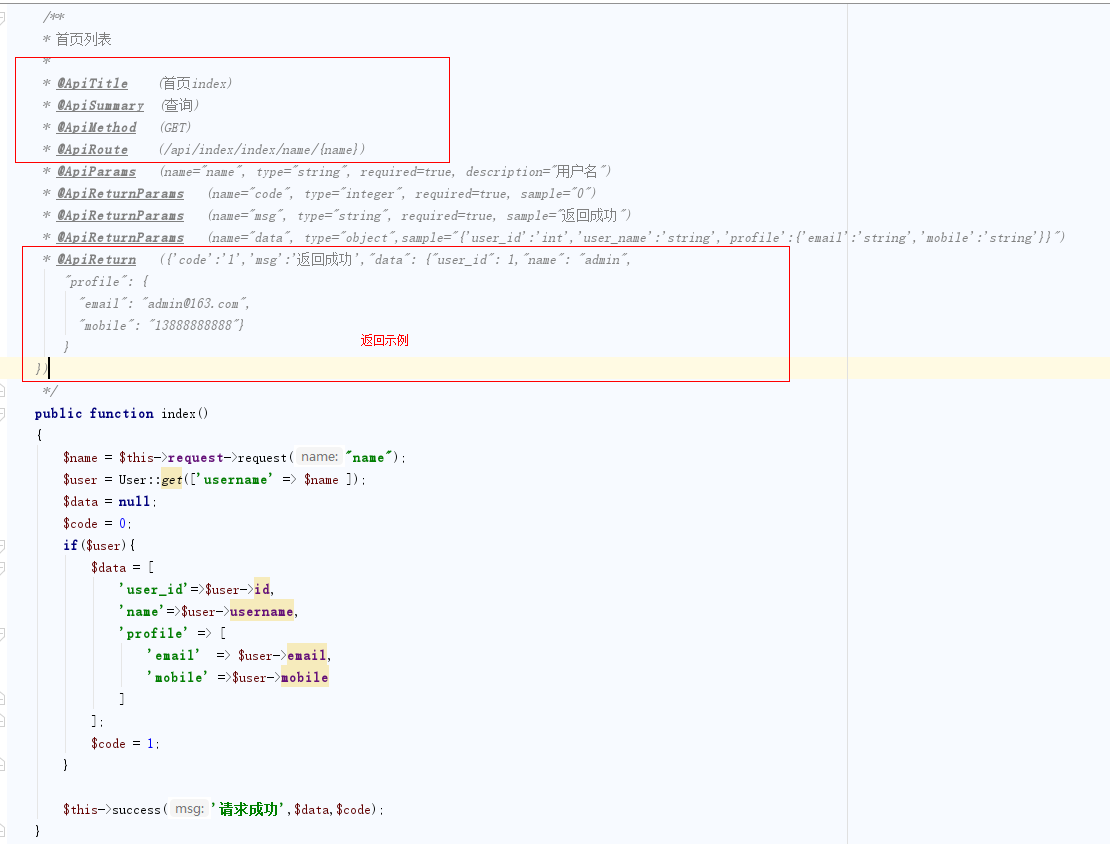Image resolution: width=1110 pixels, height=844 pixels.
Task: Click the gutter icon next to the "$code = 1" block end
Action: point(8,765)
